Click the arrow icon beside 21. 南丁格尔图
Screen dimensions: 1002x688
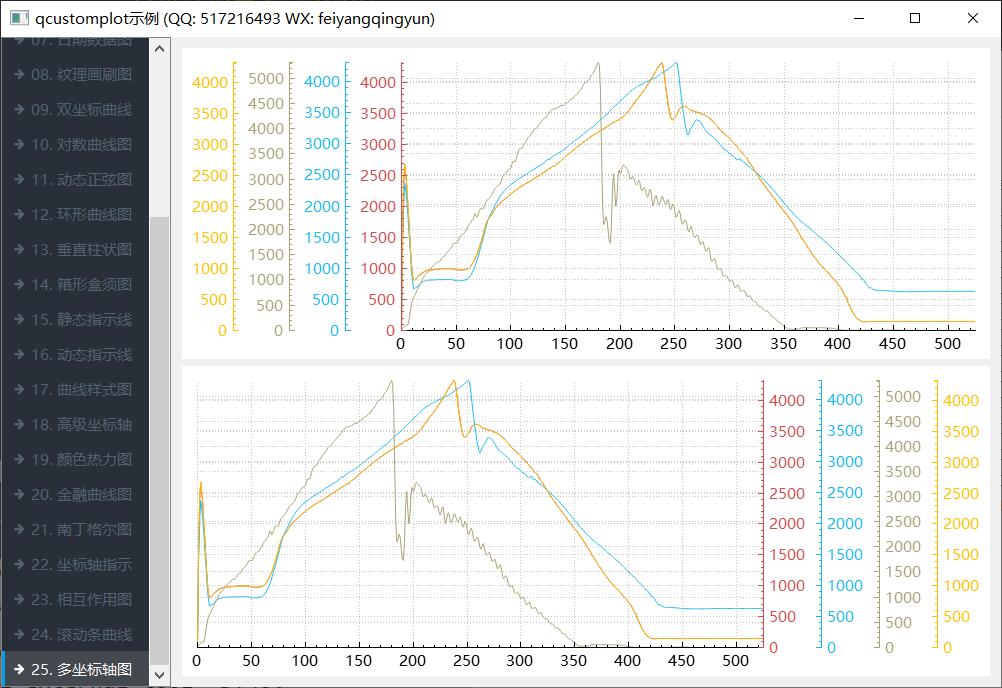point(18,530)
